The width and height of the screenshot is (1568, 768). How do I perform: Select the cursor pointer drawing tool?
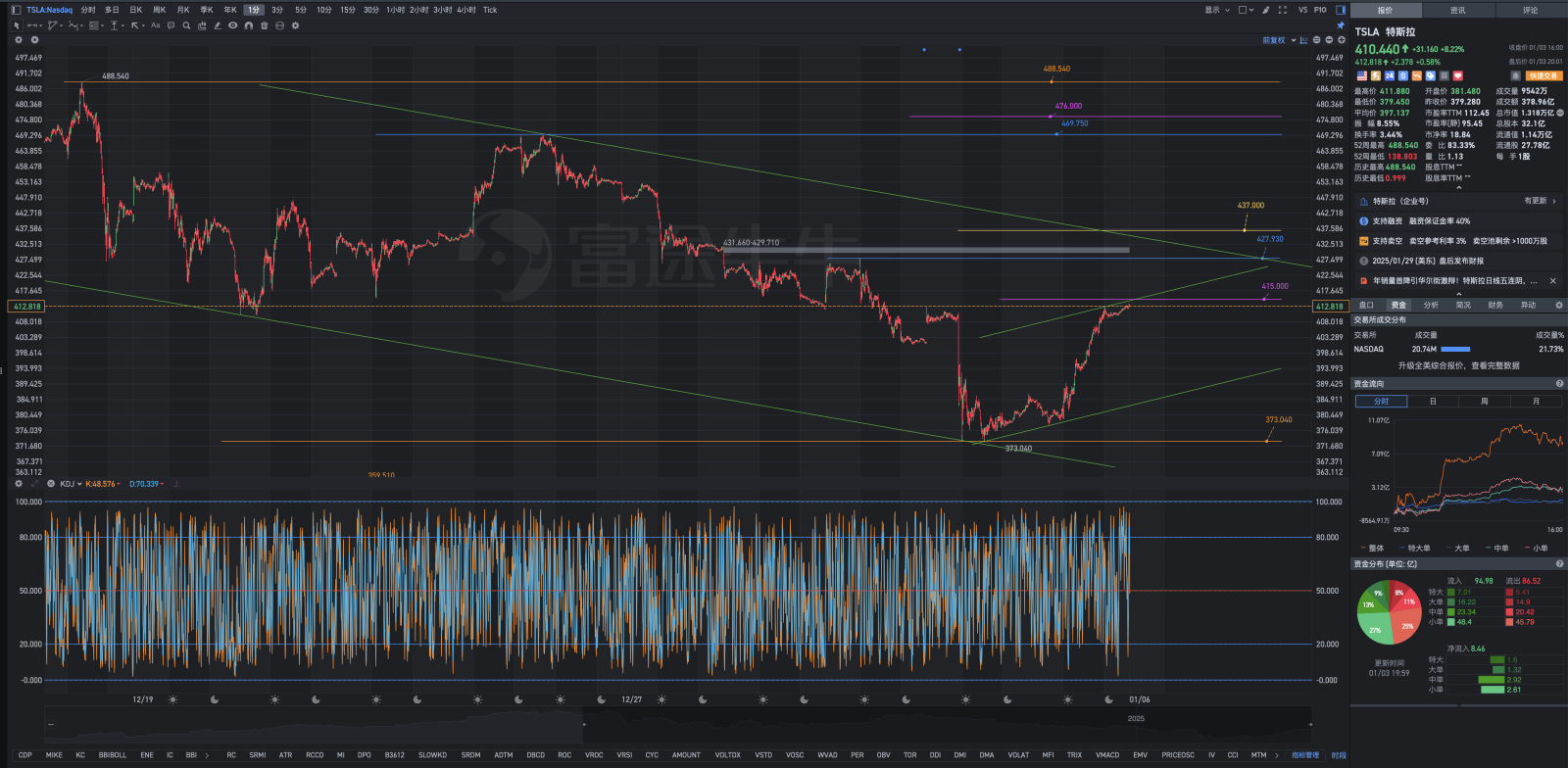coord(17,25)
